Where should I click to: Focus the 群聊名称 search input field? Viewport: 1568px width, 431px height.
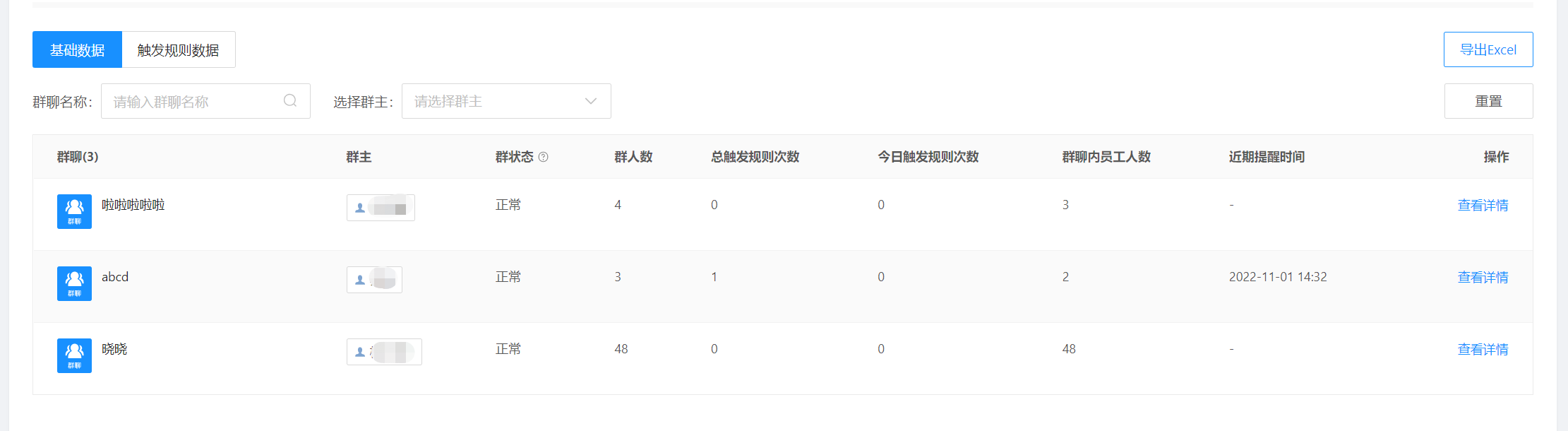click(x=205, y=101)
